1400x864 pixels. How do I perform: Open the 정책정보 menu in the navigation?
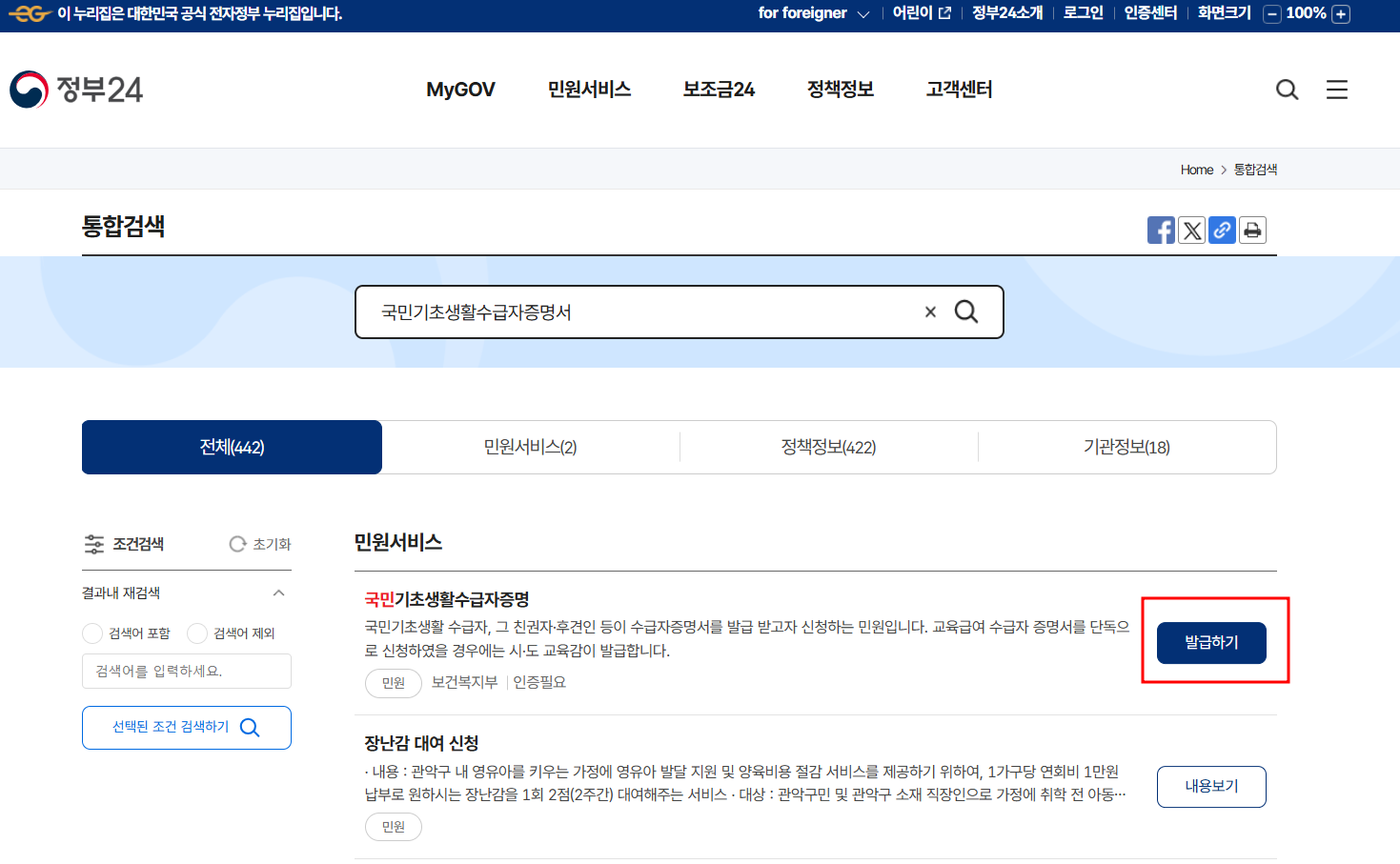click(x=840, y=90)
